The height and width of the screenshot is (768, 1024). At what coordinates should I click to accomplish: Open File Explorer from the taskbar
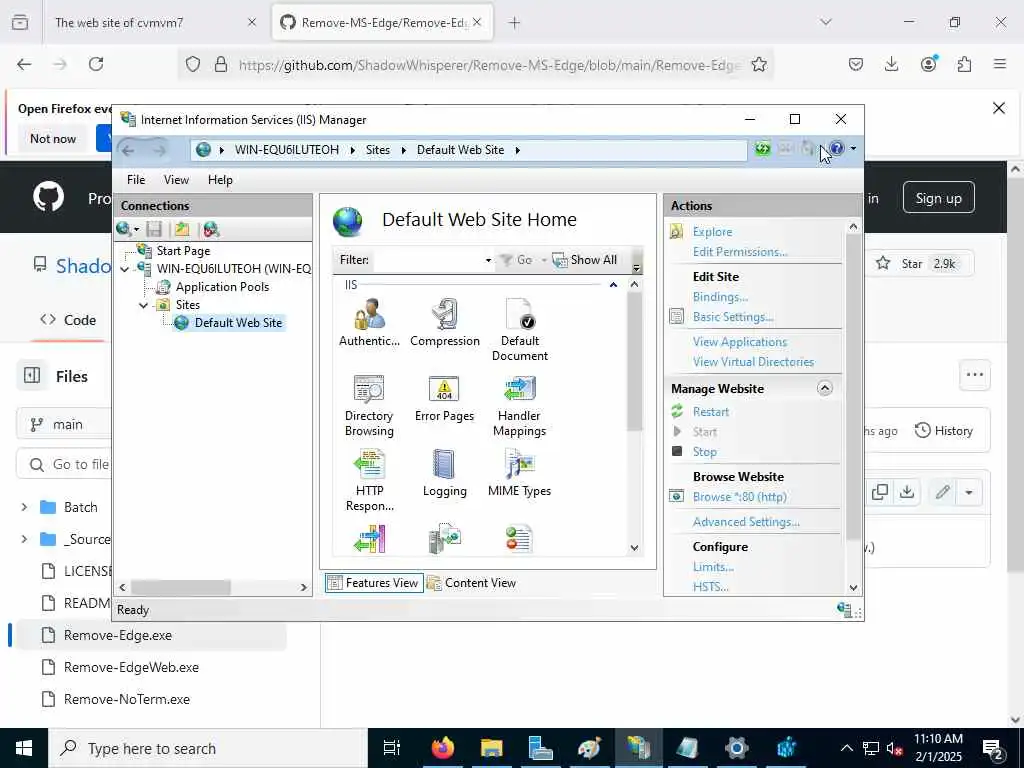click(491, 748)
